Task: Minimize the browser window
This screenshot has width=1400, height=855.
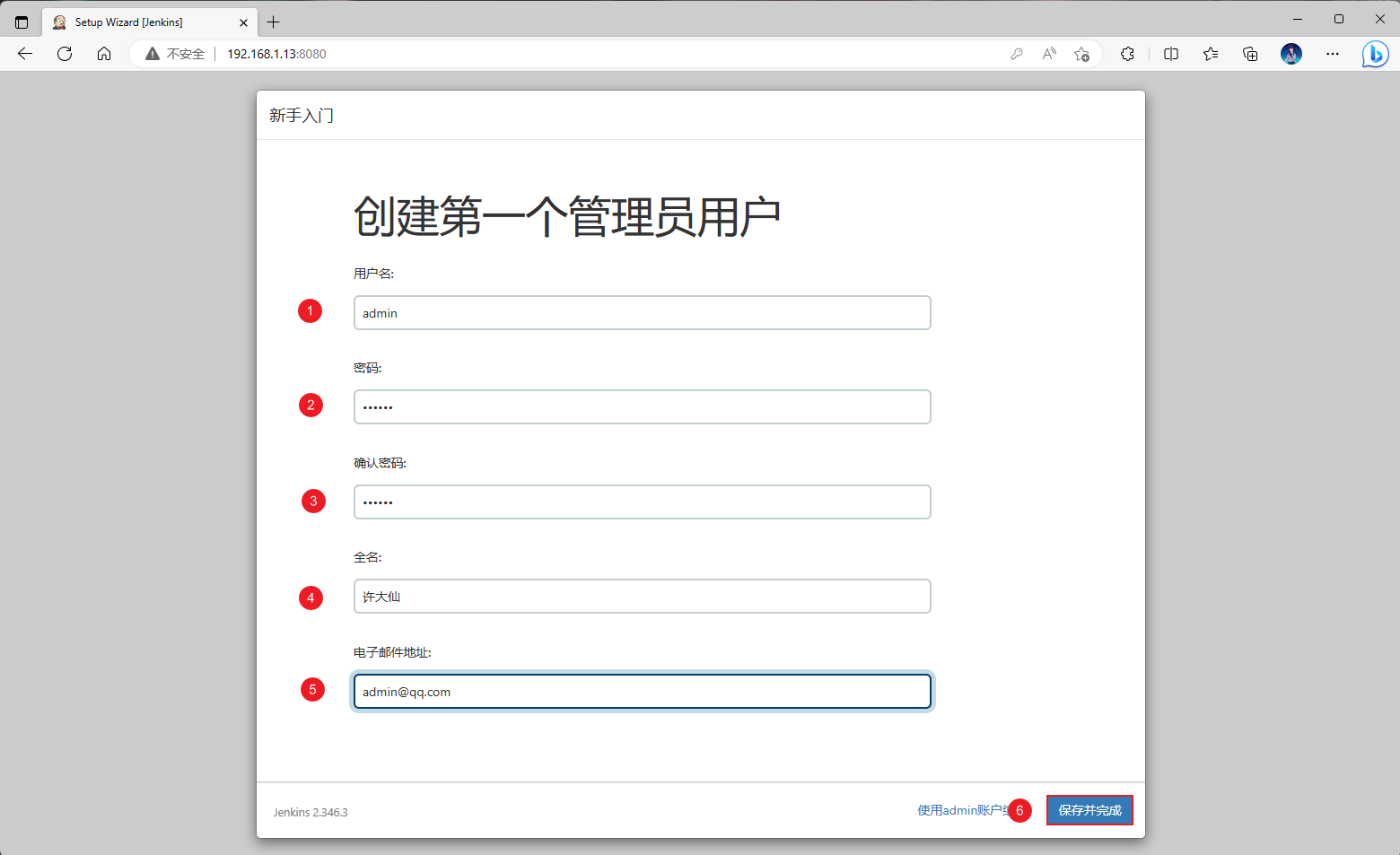Action: pos(1298,19)
